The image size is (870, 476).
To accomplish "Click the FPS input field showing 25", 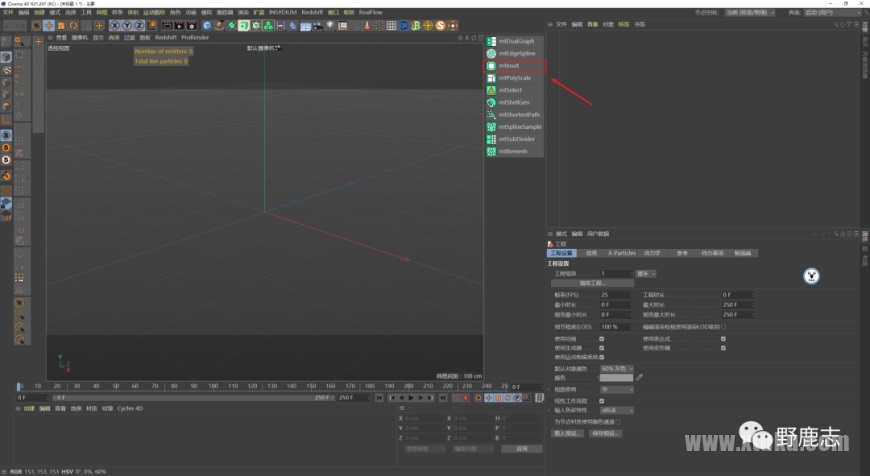I will [615, 295].
